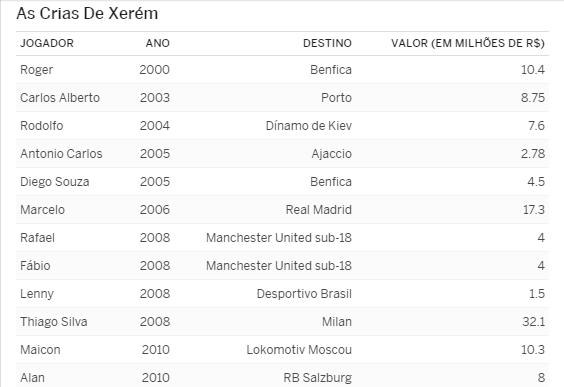Click the JOGADOR column header

(47, 43)
